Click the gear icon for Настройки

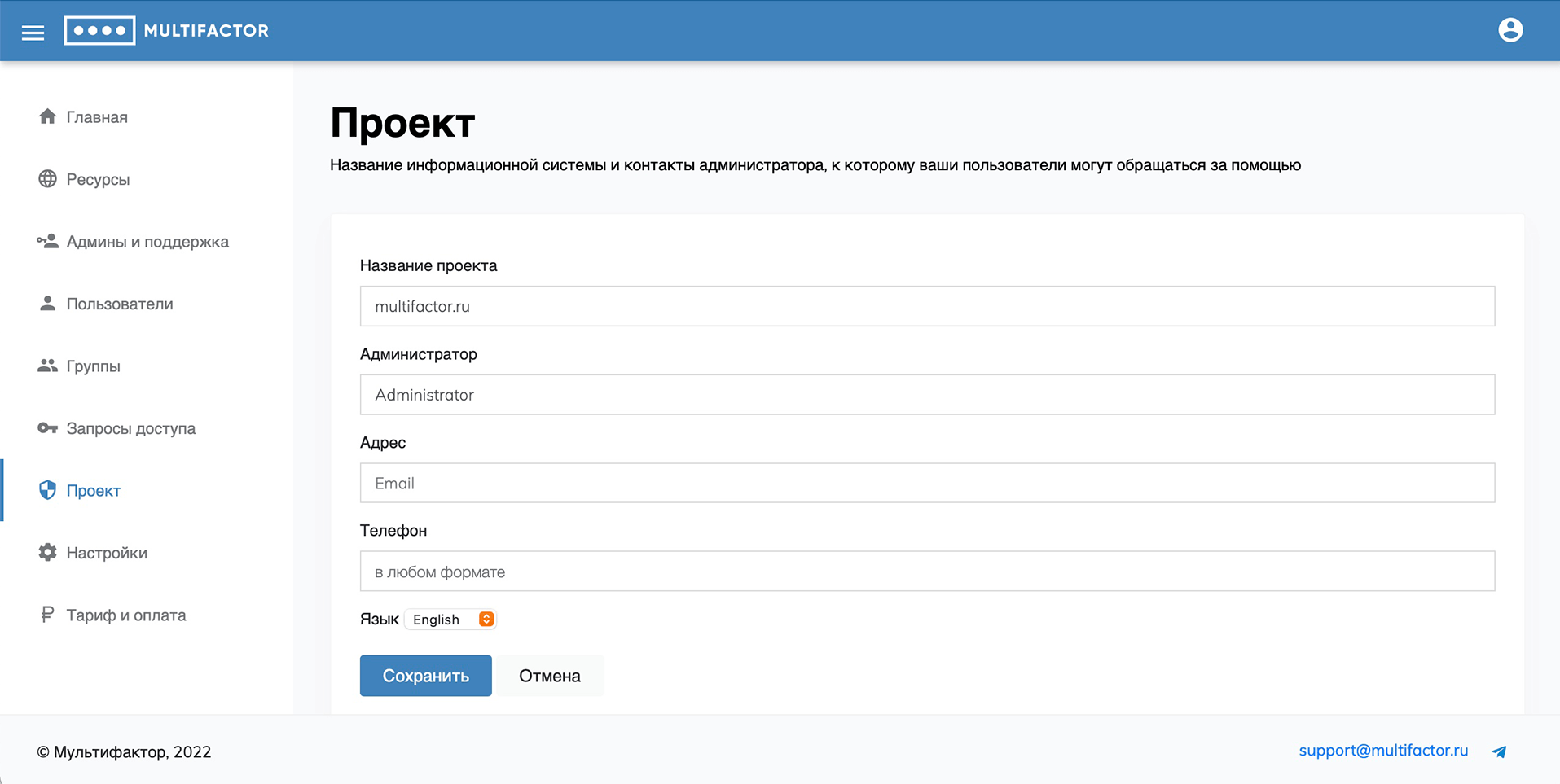tap(47, 553)
